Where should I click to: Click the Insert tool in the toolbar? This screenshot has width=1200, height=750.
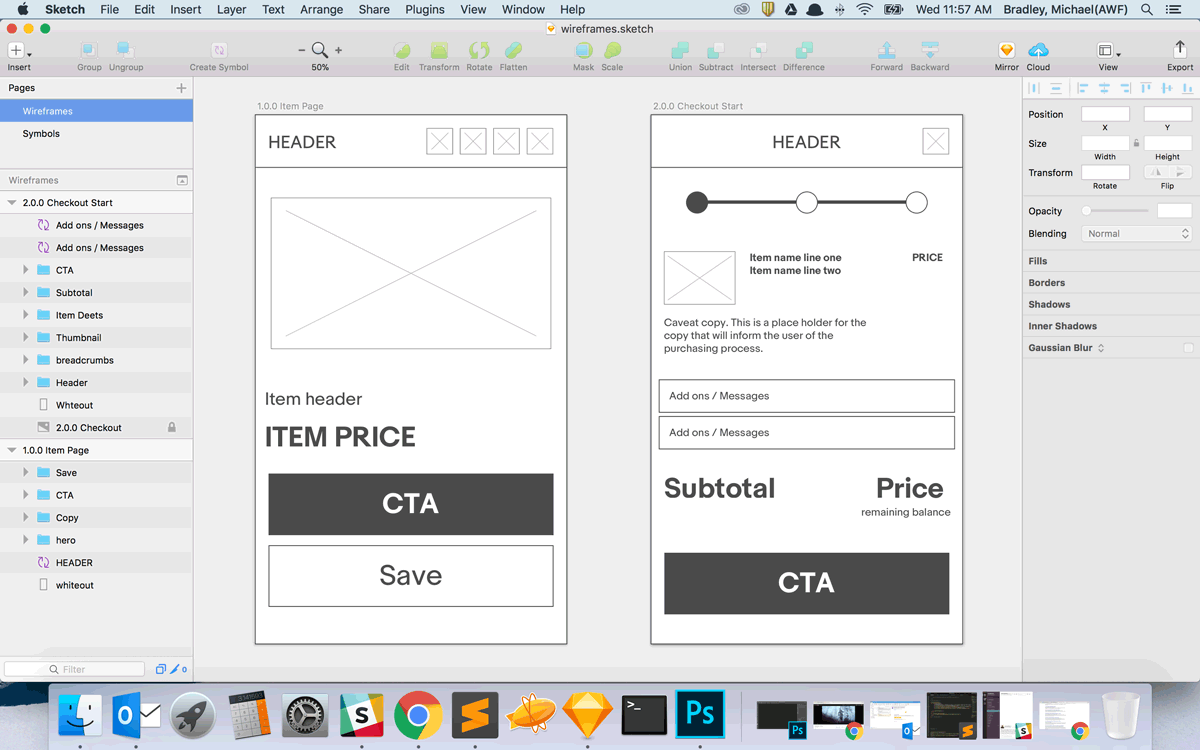[17, 51]
